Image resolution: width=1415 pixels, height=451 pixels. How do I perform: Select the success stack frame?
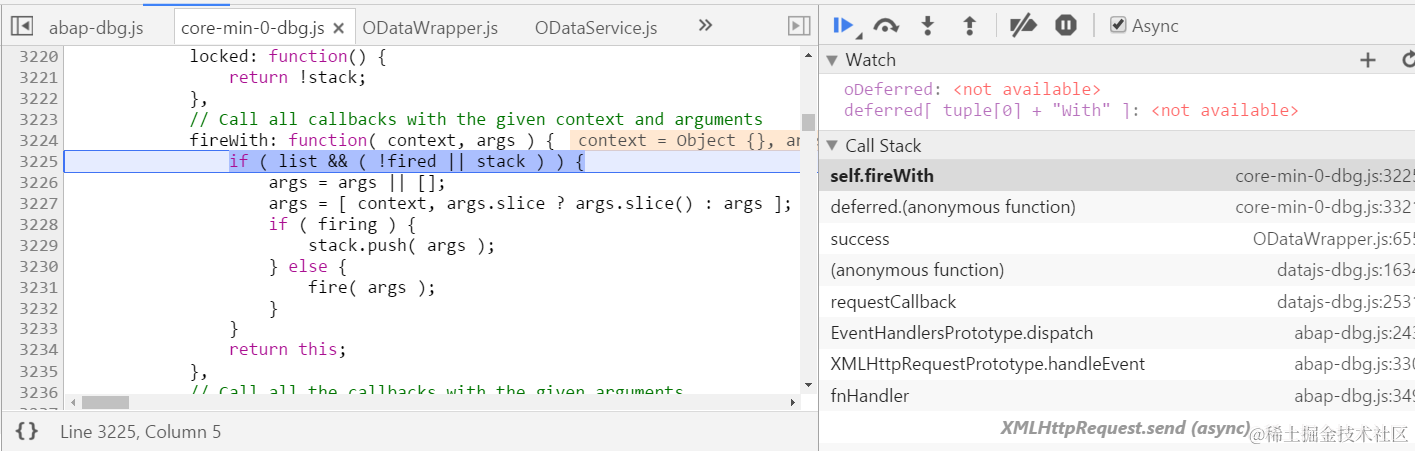tap(1117, 239)
